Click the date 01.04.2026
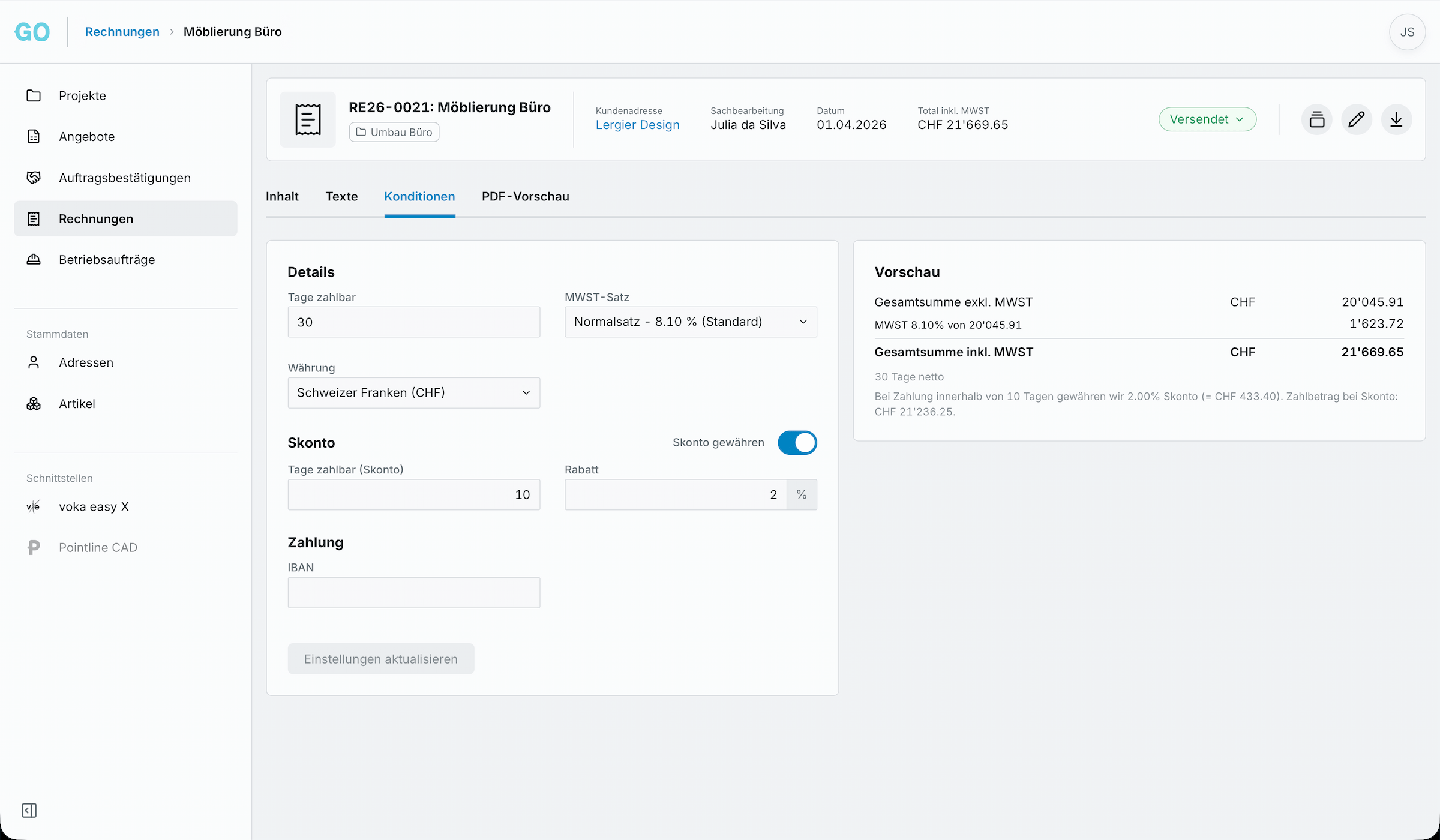The height and width of the screenshot is (840, 1440). pos(851,125)
